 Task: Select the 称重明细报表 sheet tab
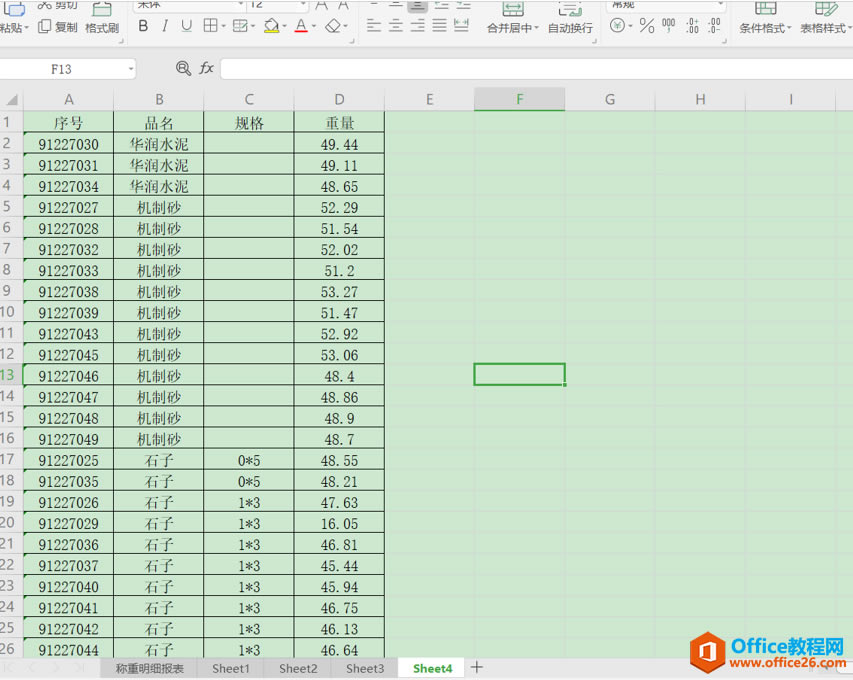[148, 668]
